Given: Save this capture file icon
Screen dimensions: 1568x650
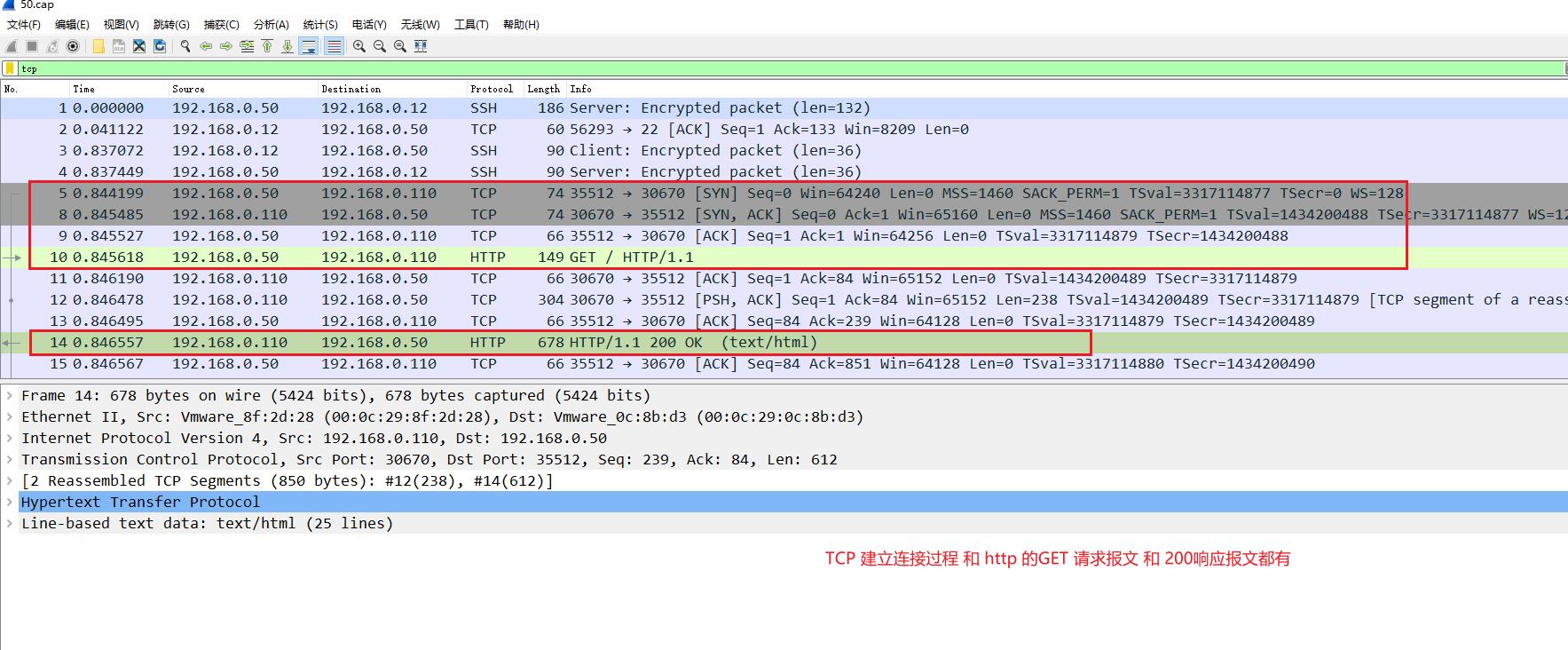Looking at the screenshot, I should pos(119,46).
